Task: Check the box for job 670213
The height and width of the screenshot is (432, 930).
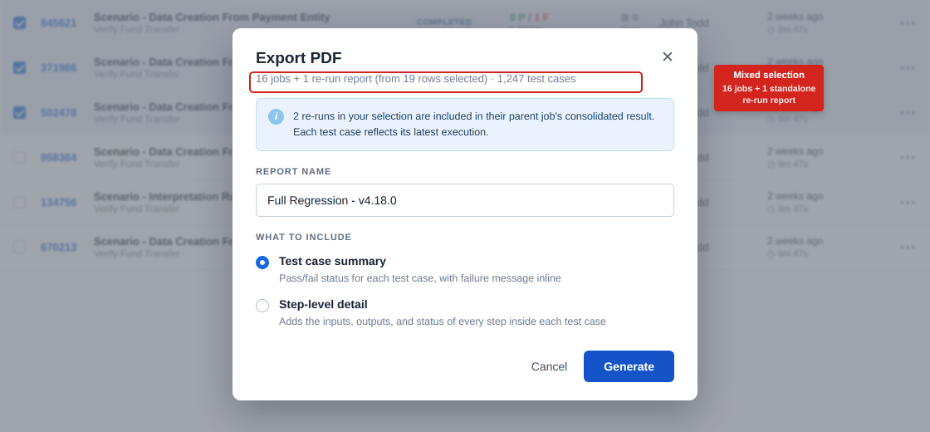Action: coord(20,247)
